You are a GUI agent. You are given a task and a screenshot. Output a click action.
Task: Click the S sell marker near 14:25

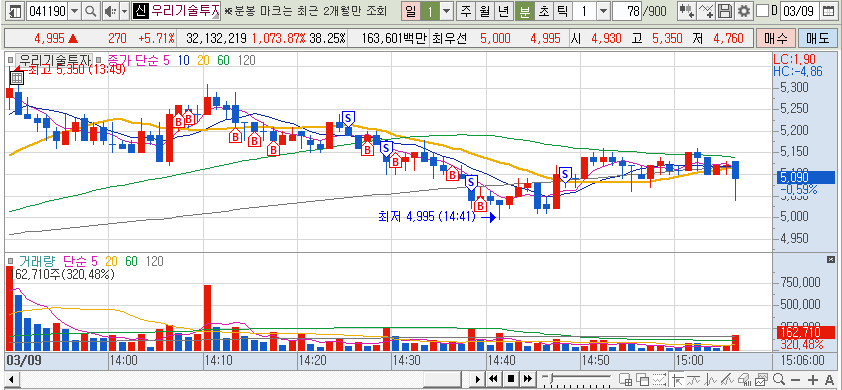pos(348,118)
